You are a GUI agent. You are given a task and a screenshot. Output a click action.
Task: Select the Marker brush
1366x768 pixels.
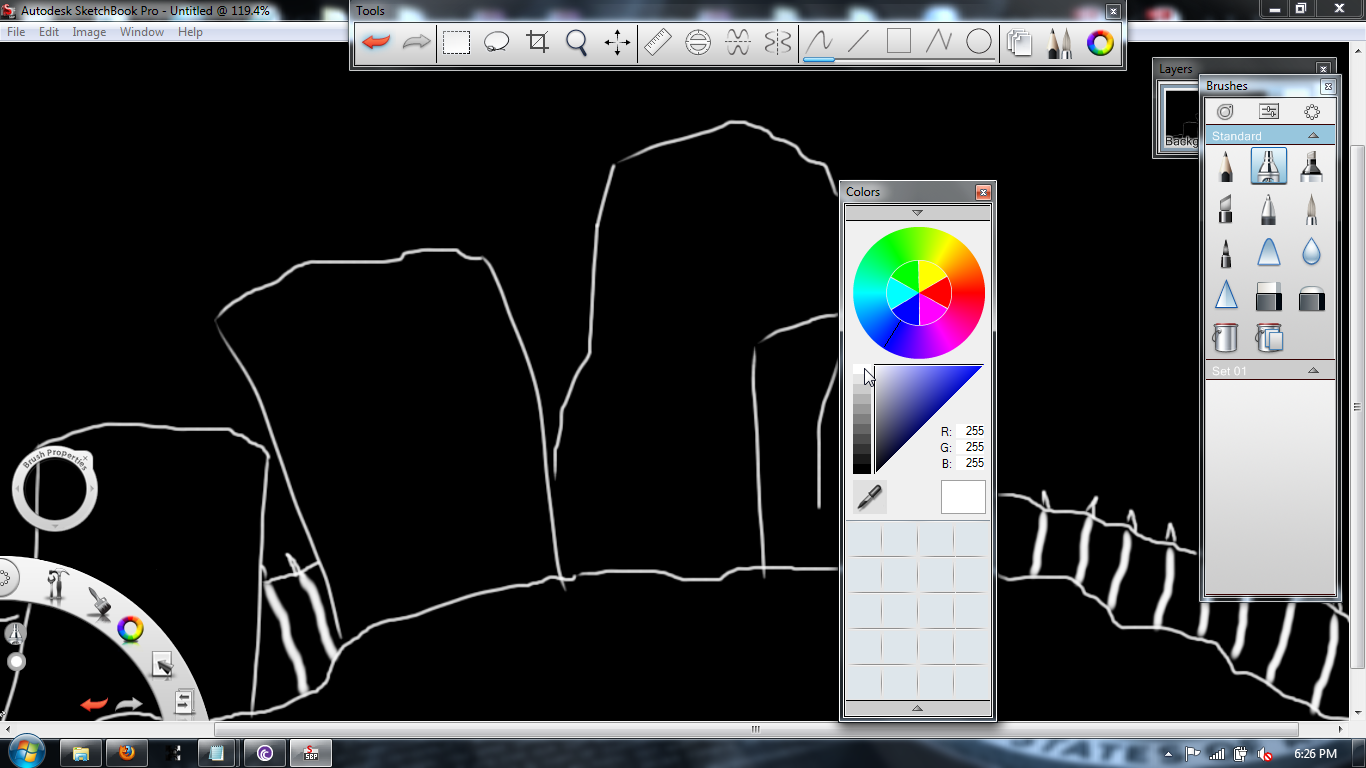[x=1312, y=166]
